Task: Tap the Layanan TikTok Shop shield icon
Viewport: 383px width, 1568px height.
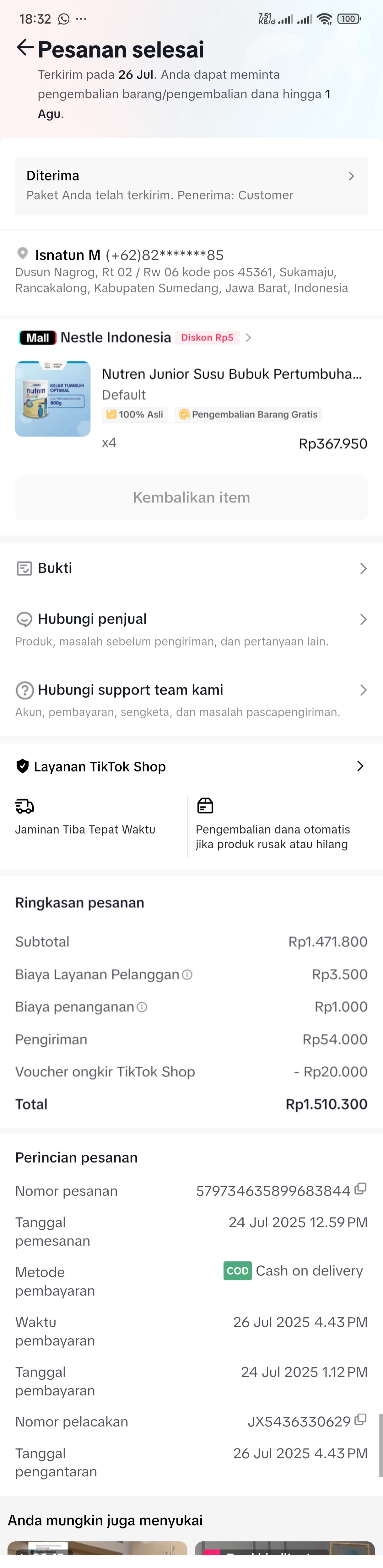Action: (23, 766)
